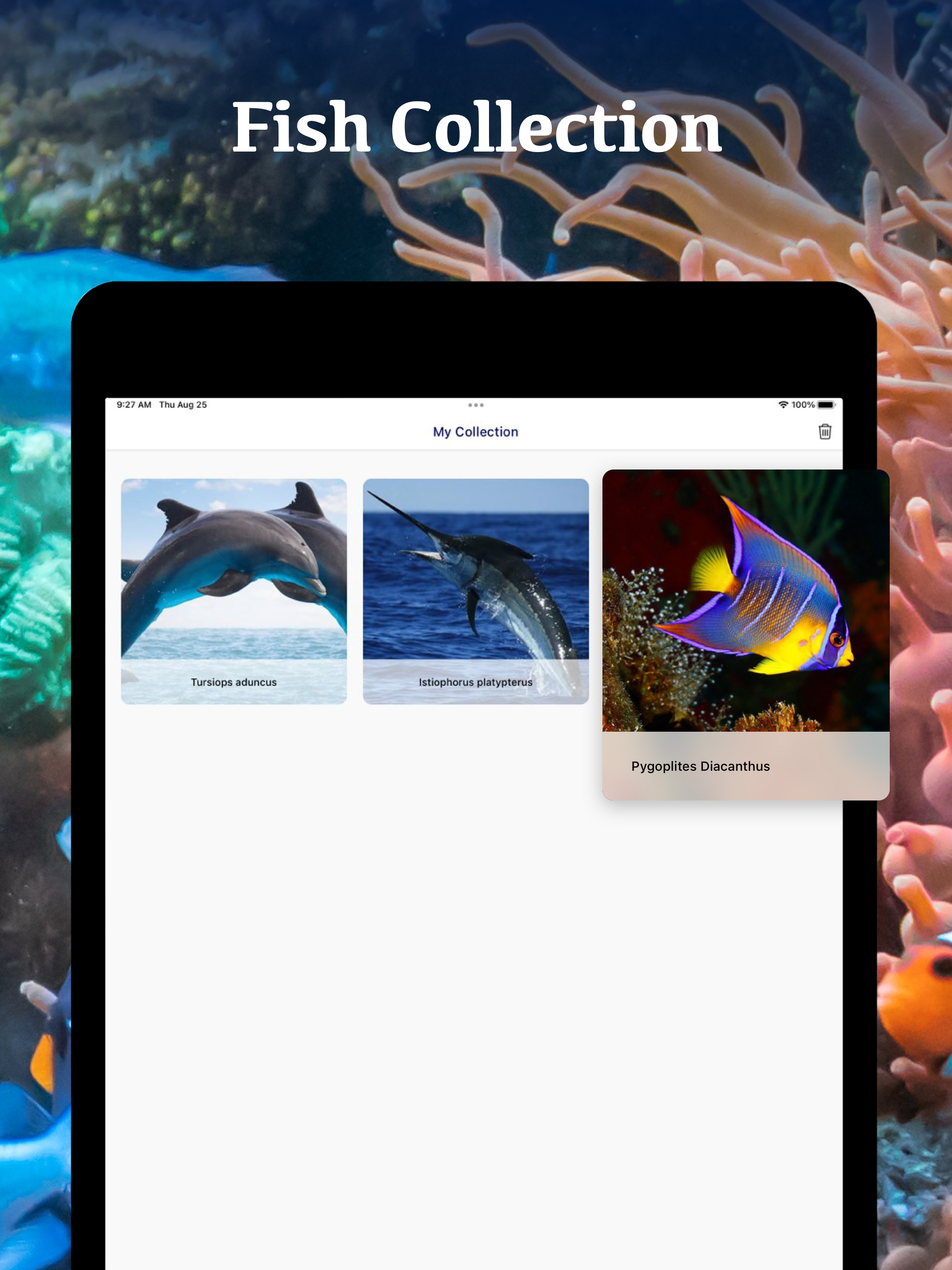952x1270 pixels.
Task: Tap the trash delete icon
Action: click(825, 431)
